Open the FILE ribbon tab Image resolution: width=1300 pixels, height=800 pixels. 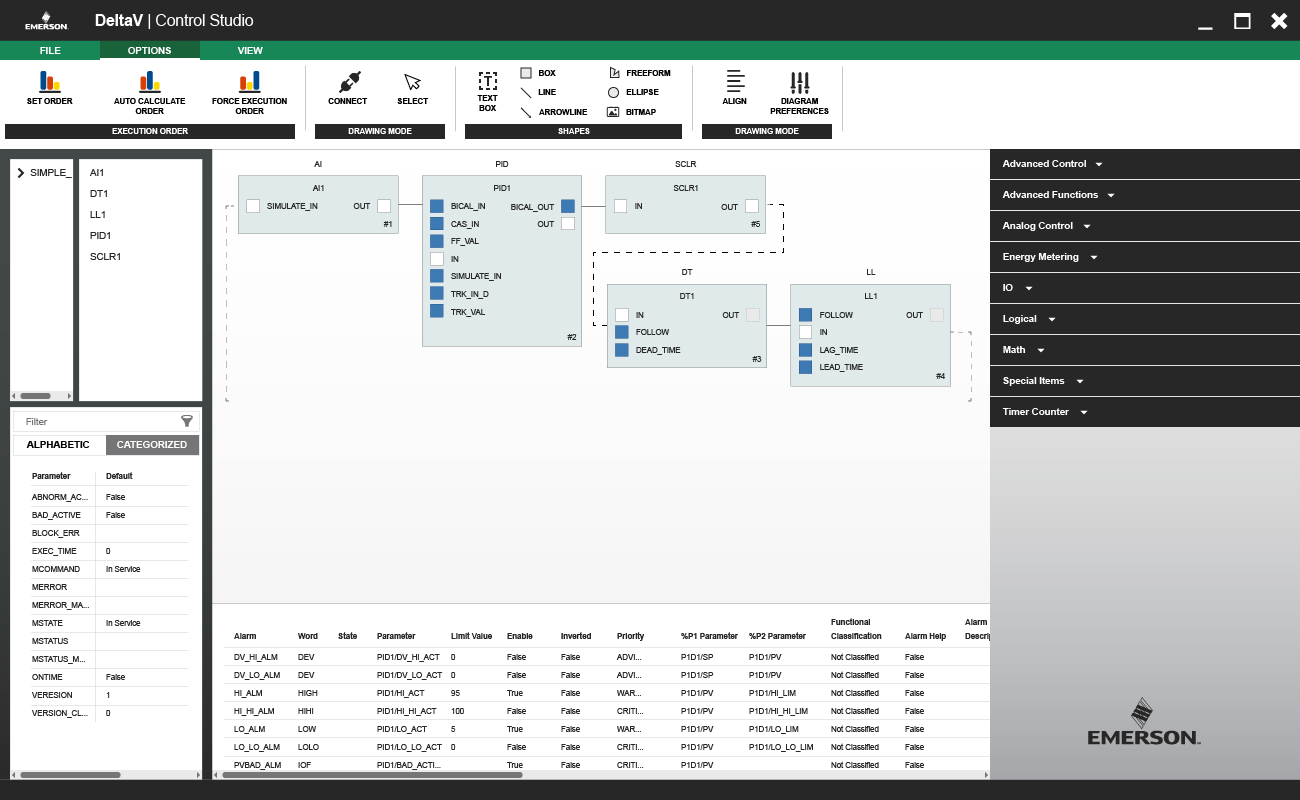pos(50,51)
